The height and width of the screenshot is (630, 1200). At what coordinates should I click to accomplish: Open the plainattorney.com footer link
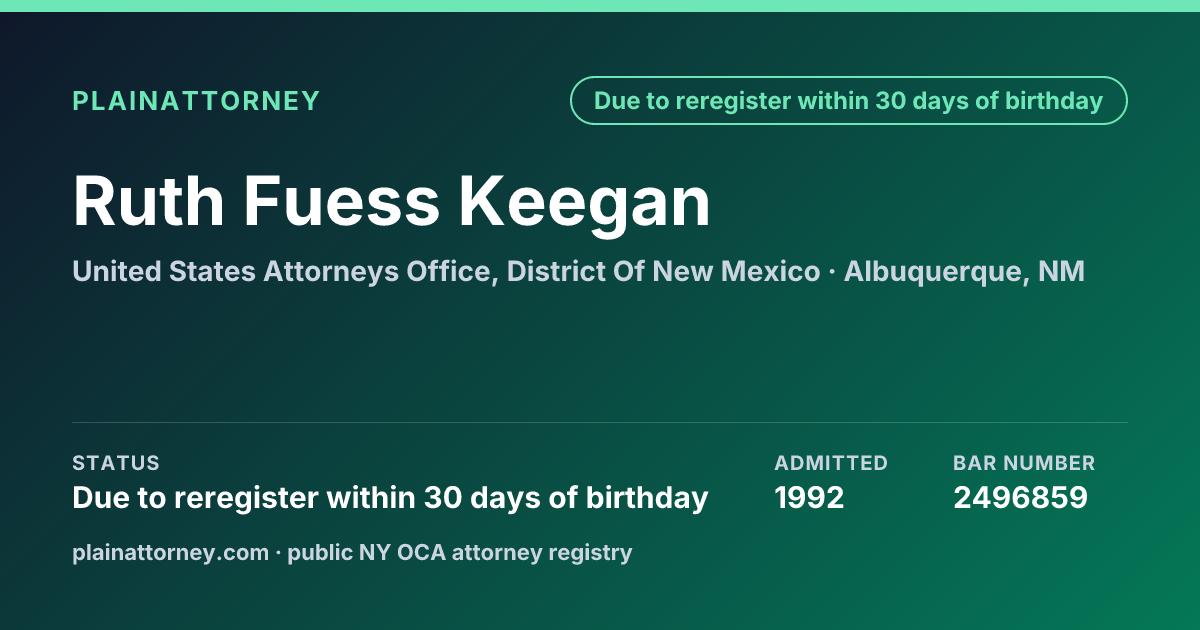(171, 552)
